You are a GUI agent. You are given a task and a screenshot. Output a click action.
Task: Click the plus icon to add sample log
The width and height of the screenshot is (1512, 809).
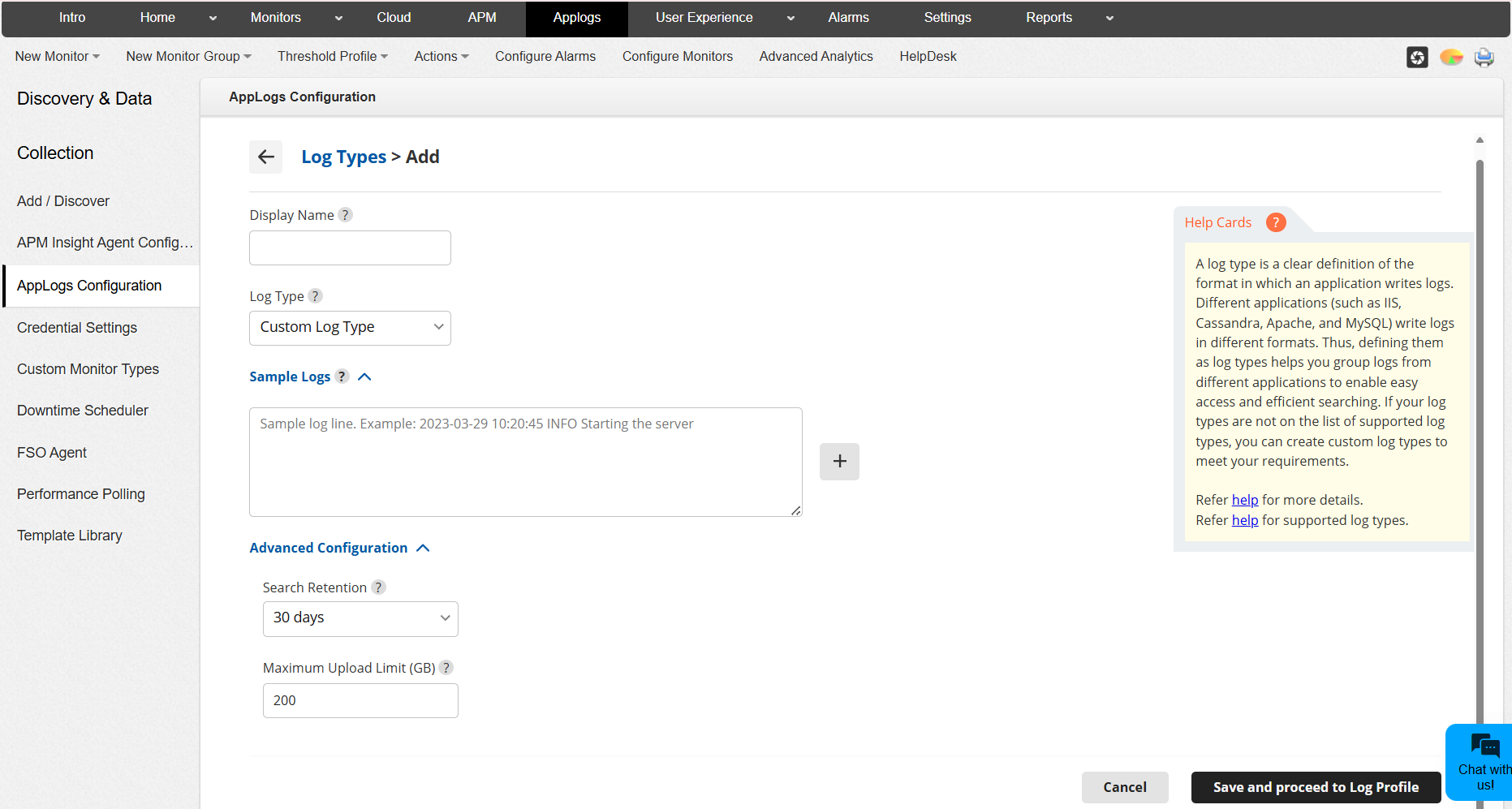point(839,461)
